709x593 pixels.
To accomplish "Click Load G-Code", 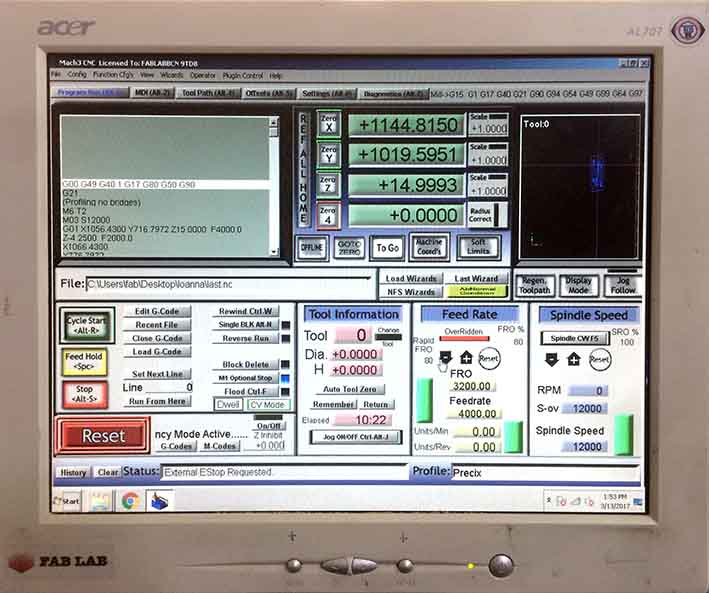I will [x=157, y=351].
